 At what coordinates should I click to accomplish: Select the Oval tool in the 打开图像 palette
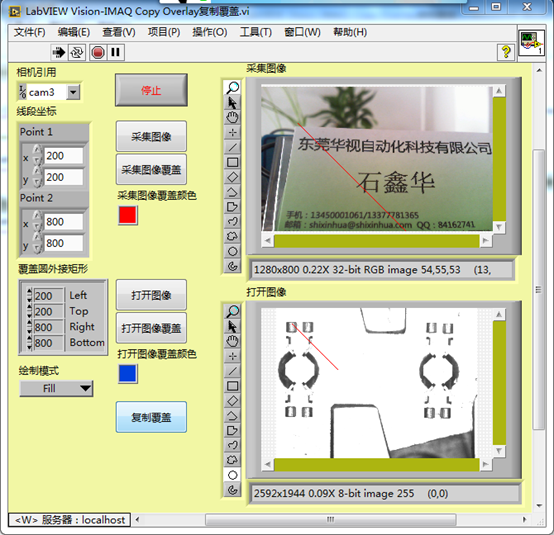[232, 475]
